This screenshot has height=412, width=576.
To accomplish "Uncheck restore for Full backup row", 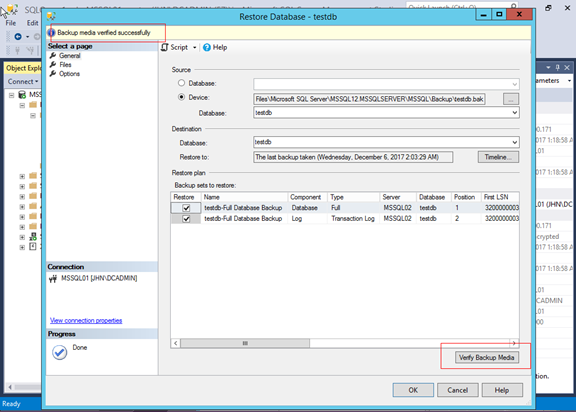I will click(186, 208).
